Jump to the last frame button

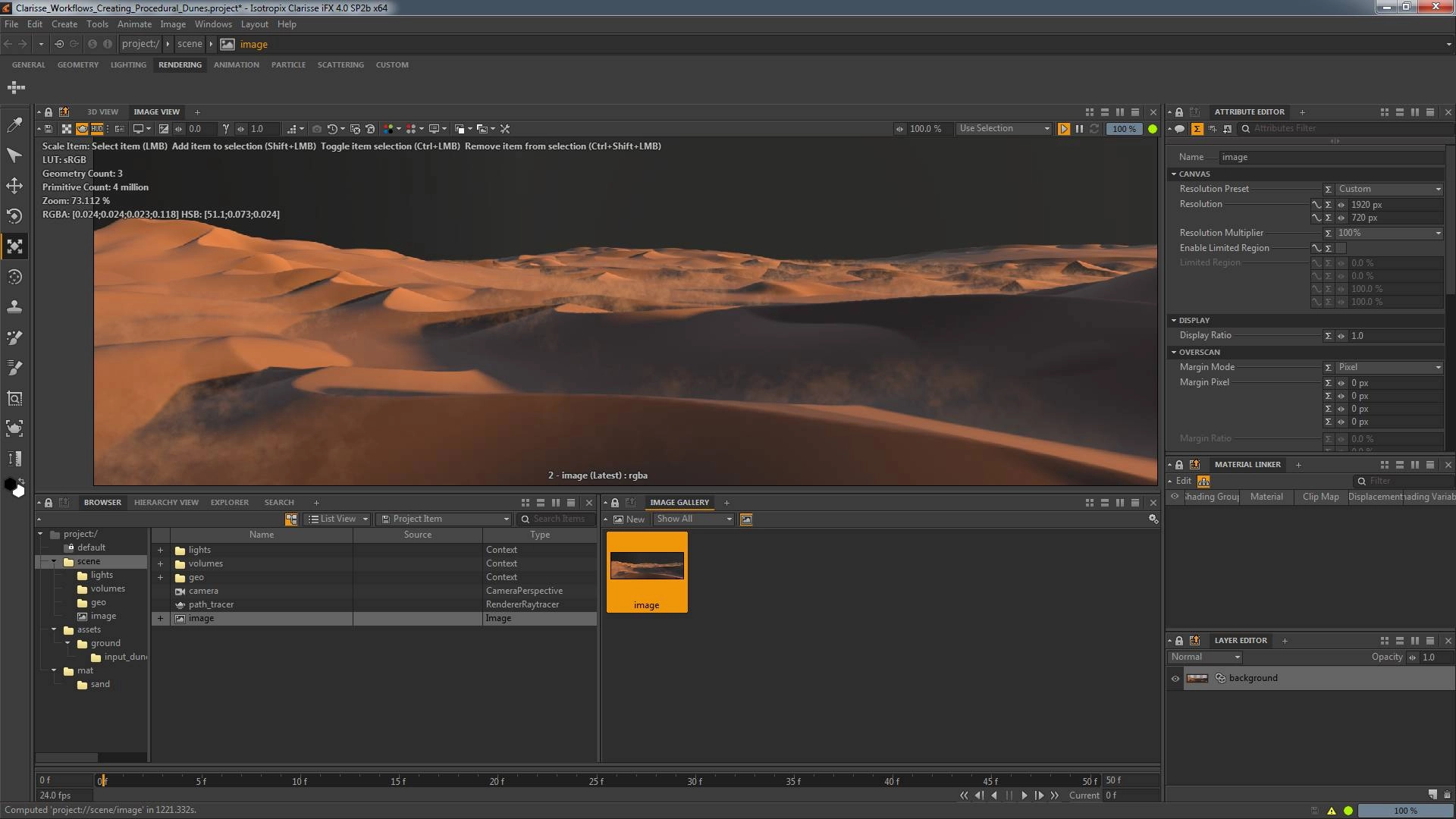[1054, 795]
